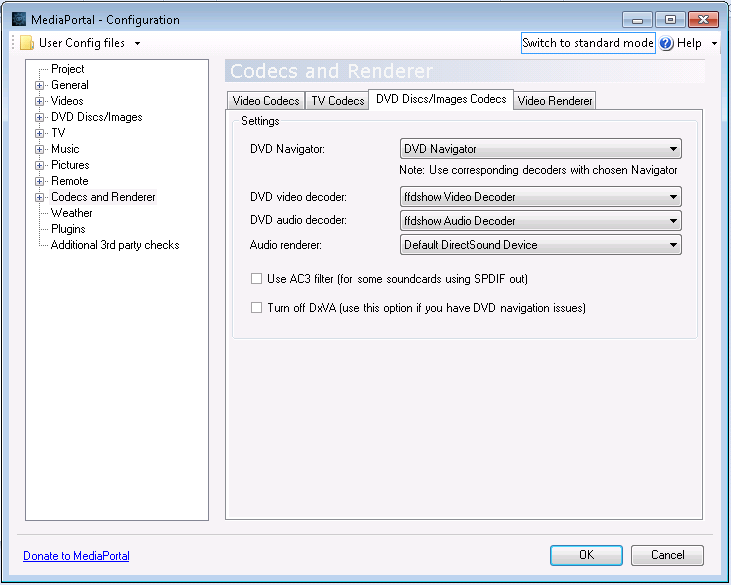Screen dimensions: 731x585
Task: Click the blue Help question mark icon
Action: 666,43
